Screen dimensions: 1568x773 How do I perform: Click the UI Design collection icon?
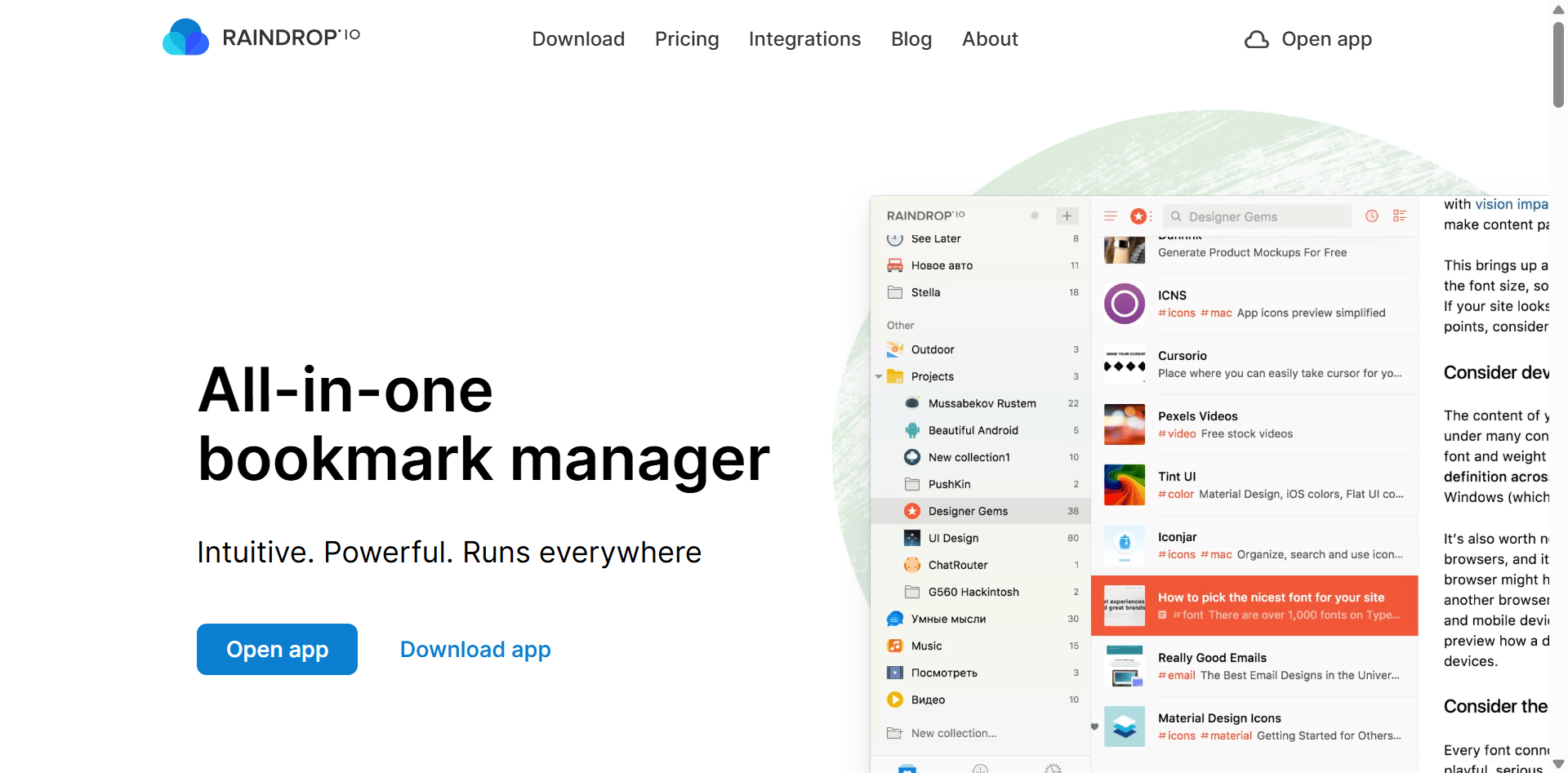912,538
